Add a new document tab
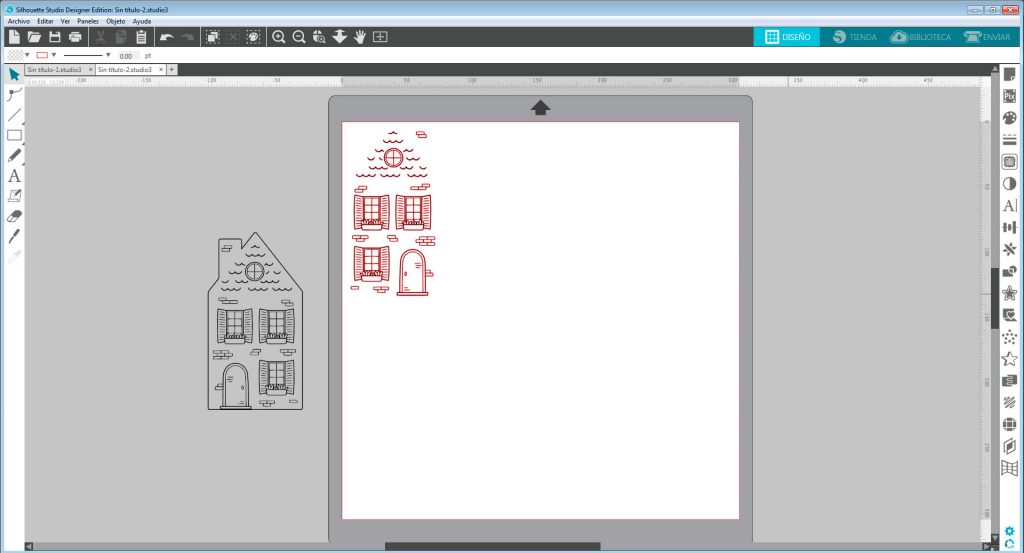Viewport: 1024px width, 553px height. click(172, 69)
